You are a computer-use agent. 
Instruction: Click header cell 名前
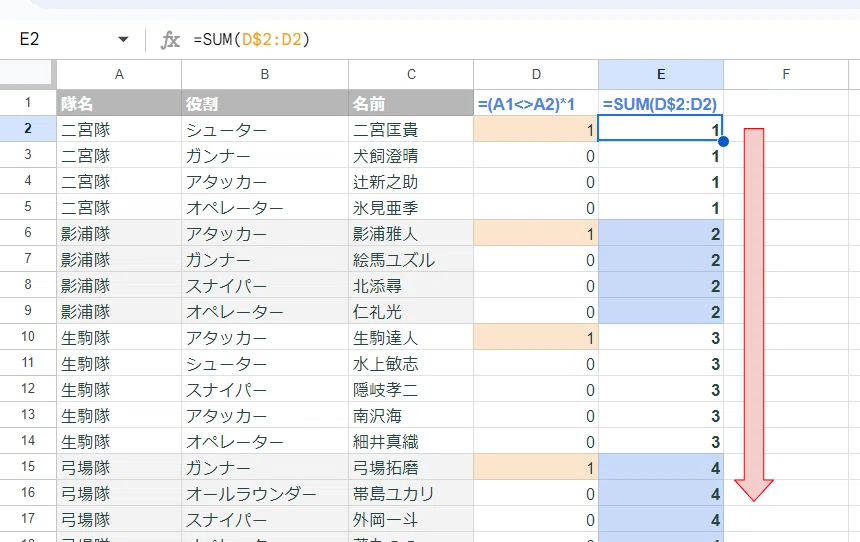[x=411, y=103]
